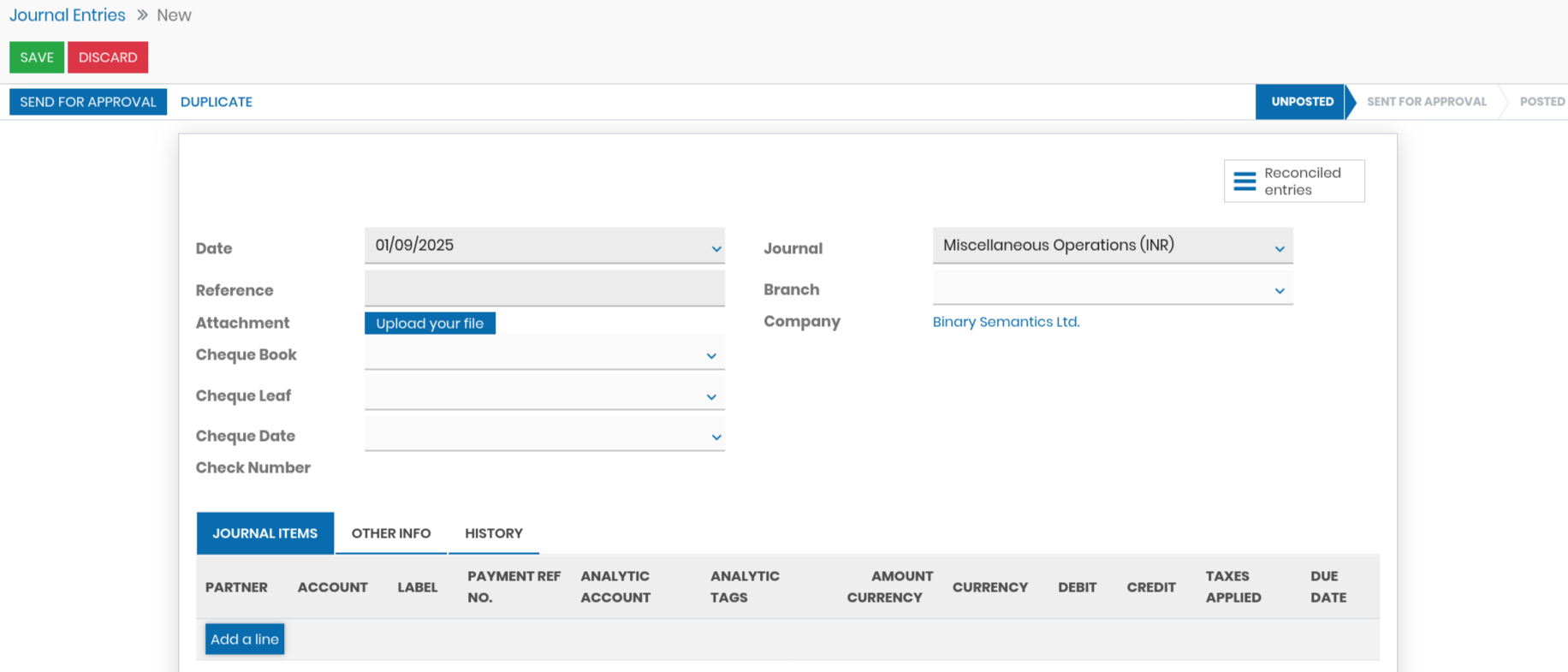Go back to Journal Entries breadcrumb
The width and height of the screenshot is (1568, 672).
[x=68, y=15]
